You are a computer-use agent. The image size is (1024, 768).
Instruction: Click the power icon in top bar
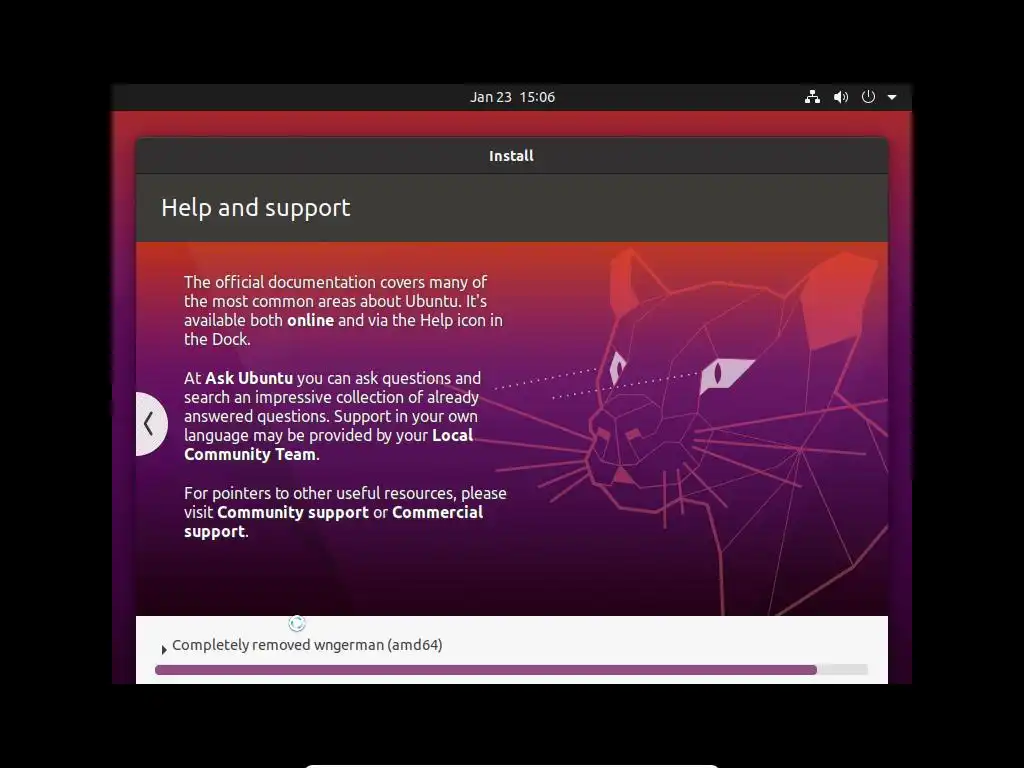(868, 97)
